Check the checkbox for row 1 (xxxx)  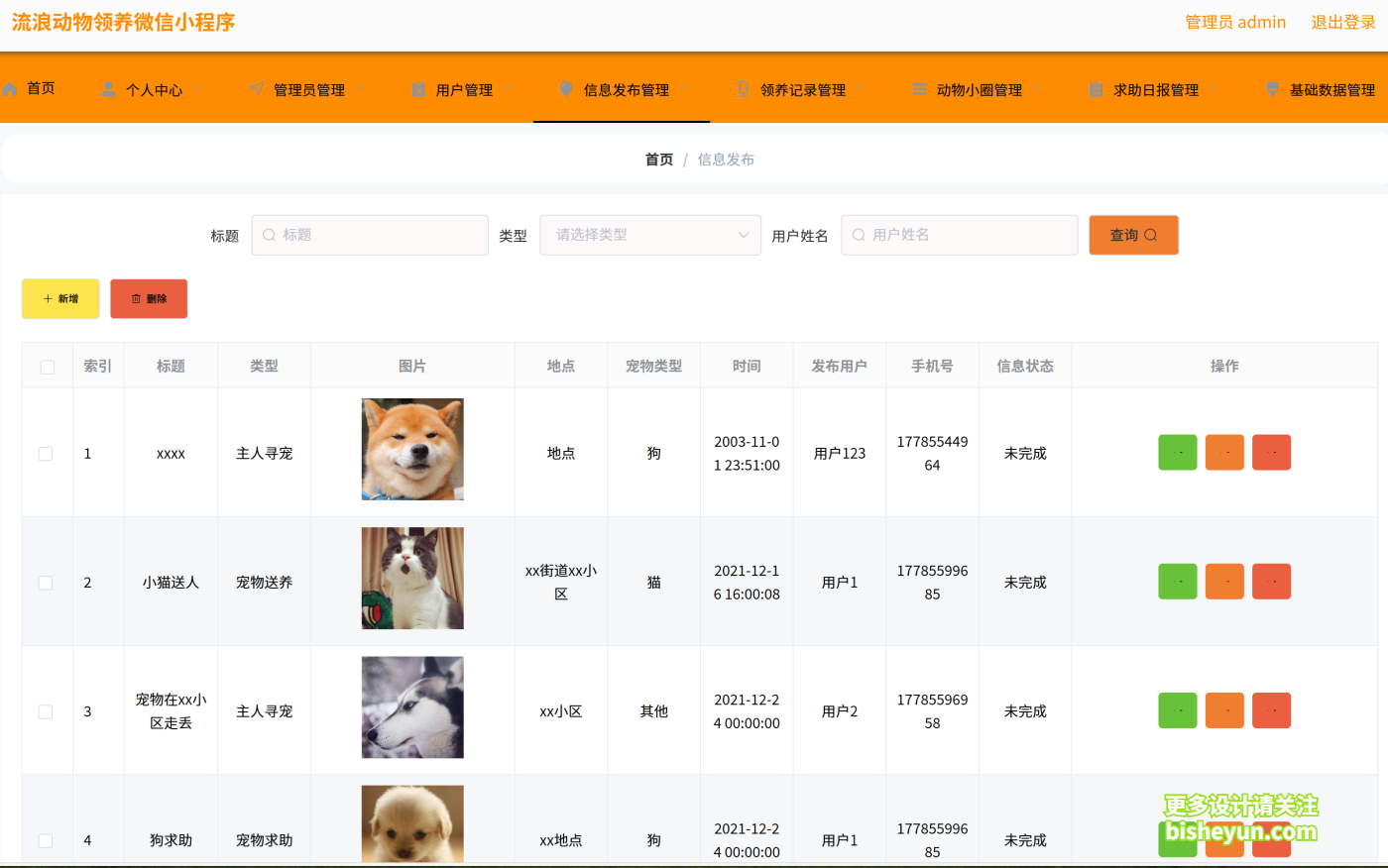[x=46, y=452]
